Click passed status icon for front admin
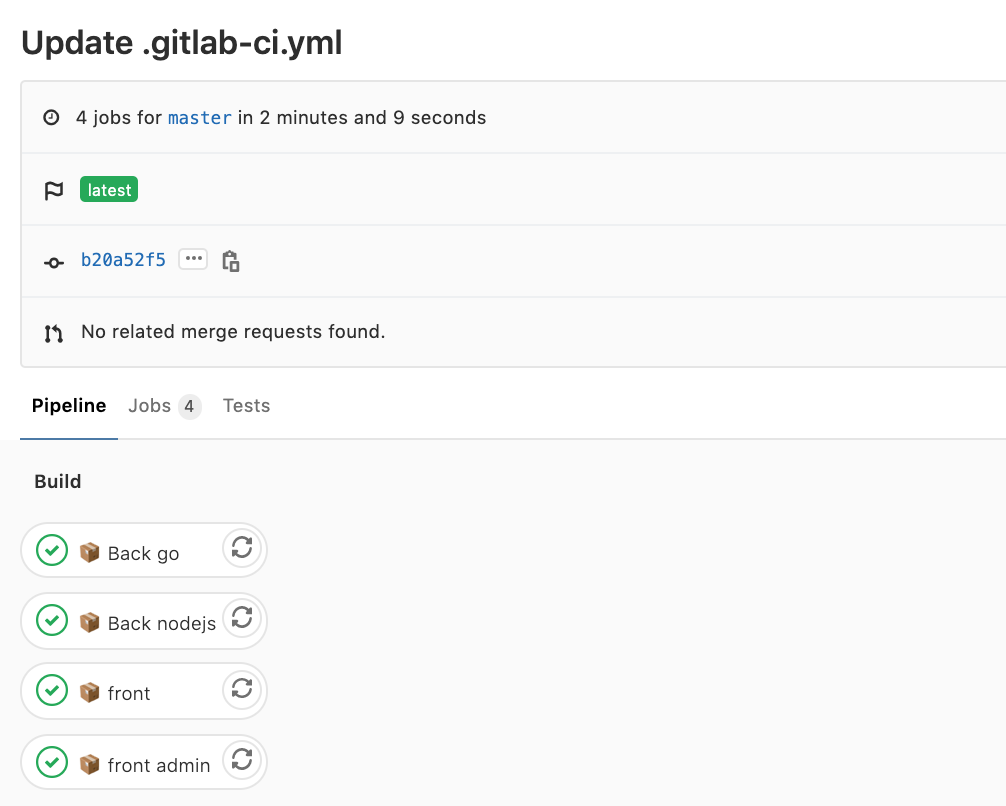The height and width of the screenshot is (806, 1006). 52,763
